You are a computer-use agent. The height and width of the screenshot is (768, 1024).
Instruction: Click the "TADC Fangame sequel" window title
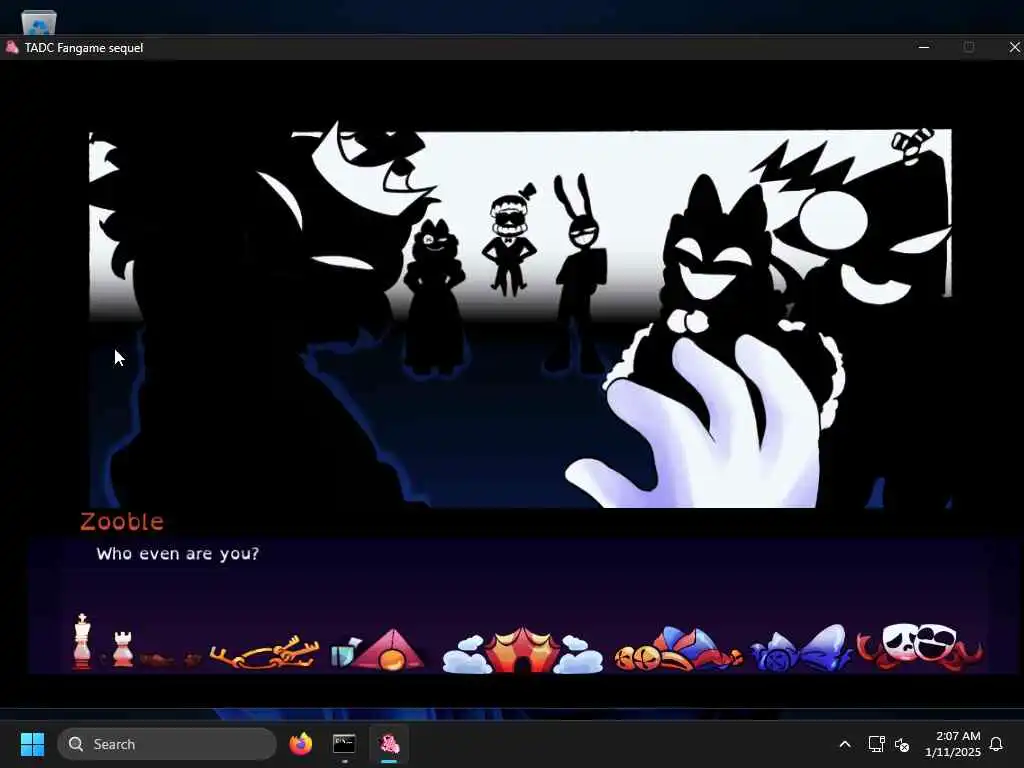click(84, 48)
